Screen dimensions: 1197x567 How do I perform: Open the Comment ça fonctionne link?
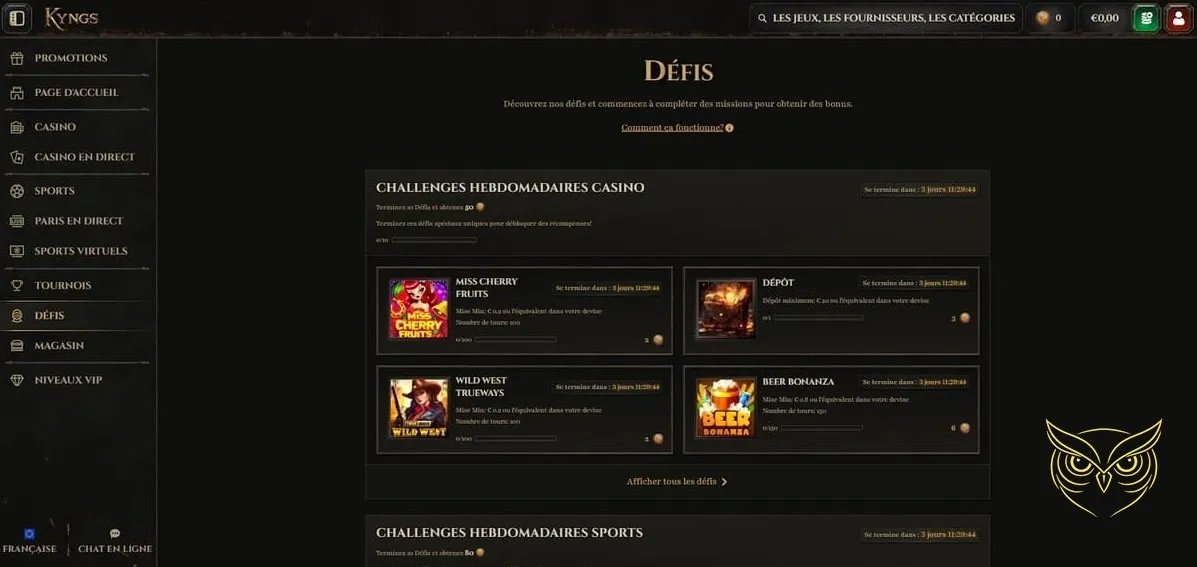[x=672, y=127]
